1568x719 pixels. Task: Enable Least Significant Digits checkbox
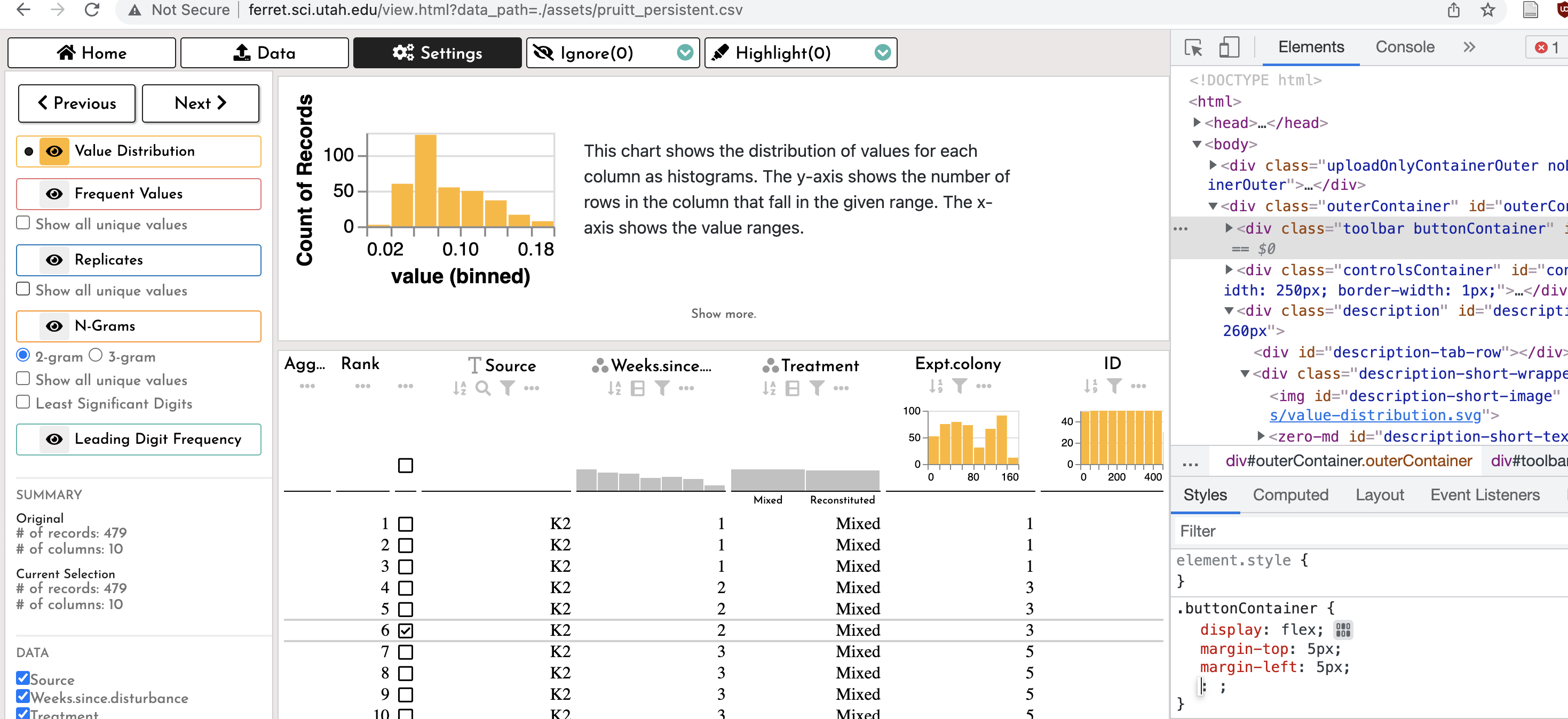[23, 402]
